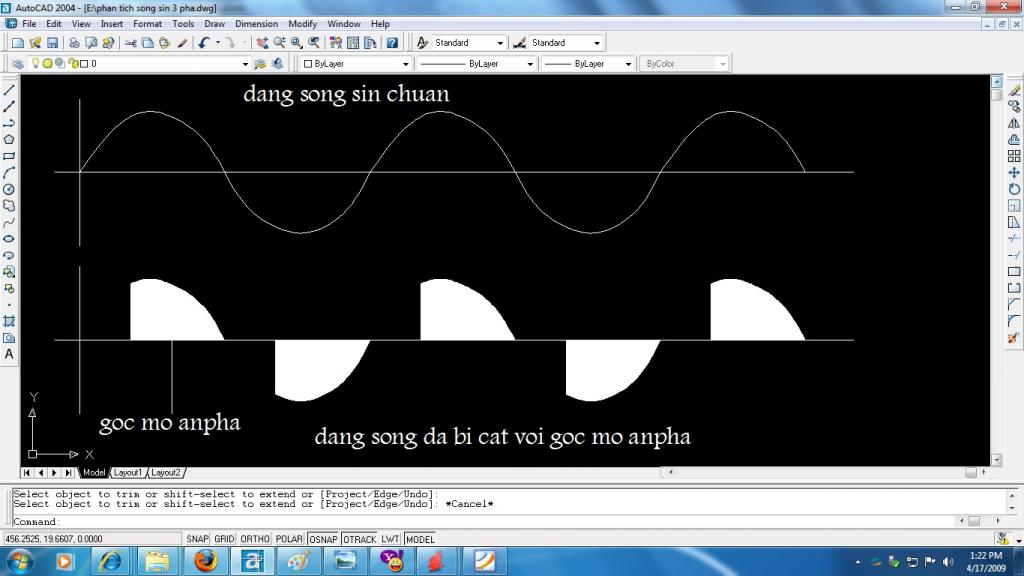
Task: Pick the Circle tool in Draw toolbar
Action: tap(9, 189)
